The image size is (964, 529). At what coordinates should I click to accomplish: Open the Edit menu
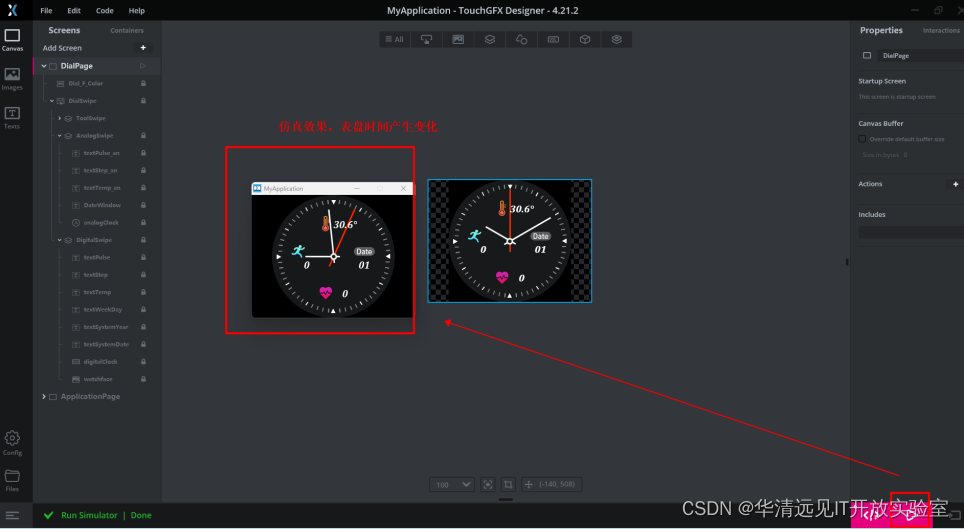[74, 10]
